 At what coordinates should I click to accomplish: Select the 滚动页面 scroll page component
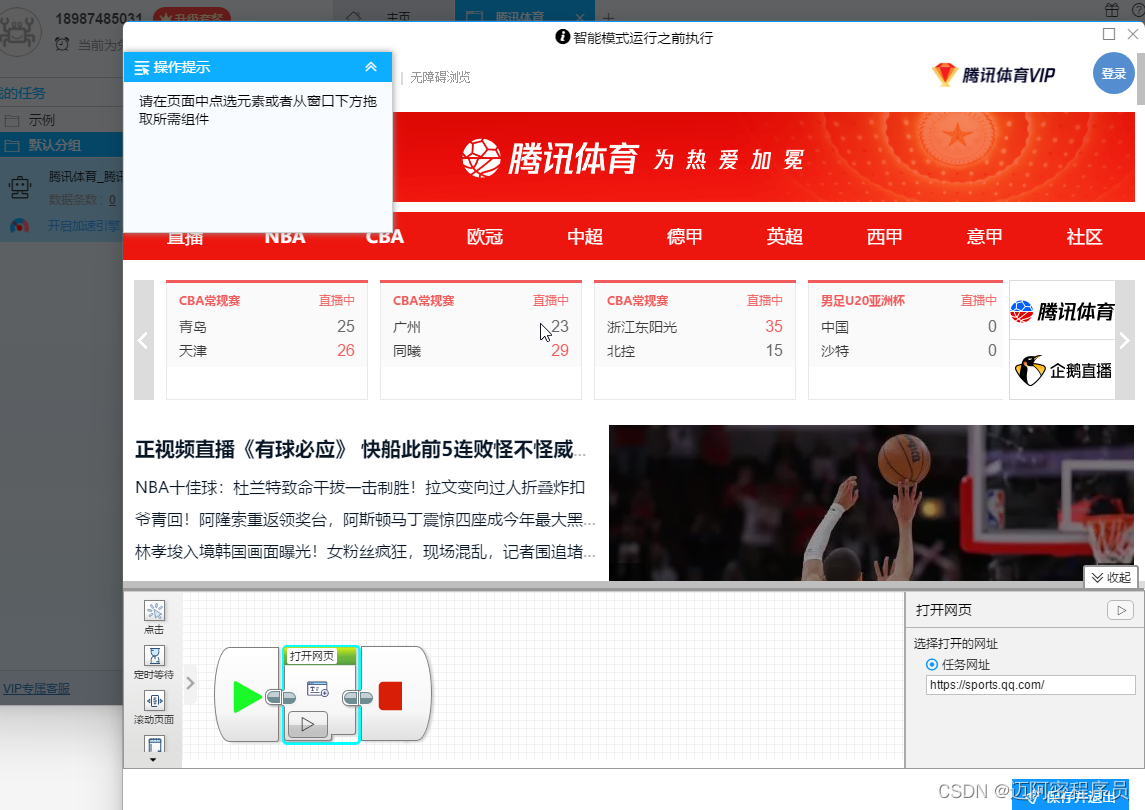click(154, 700)
